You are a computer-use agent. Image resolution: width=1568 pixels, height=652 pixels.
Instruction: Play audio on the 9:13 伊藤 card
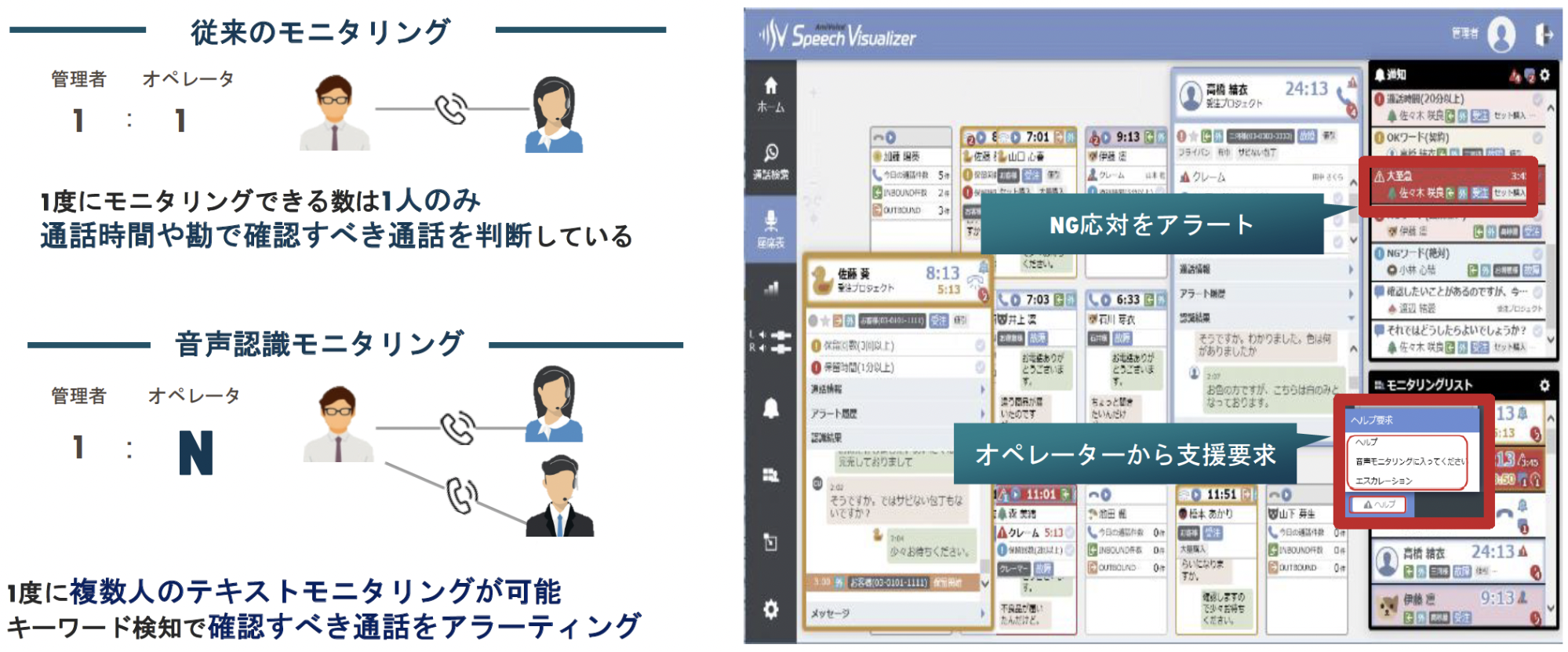(x=1106, y=137)
